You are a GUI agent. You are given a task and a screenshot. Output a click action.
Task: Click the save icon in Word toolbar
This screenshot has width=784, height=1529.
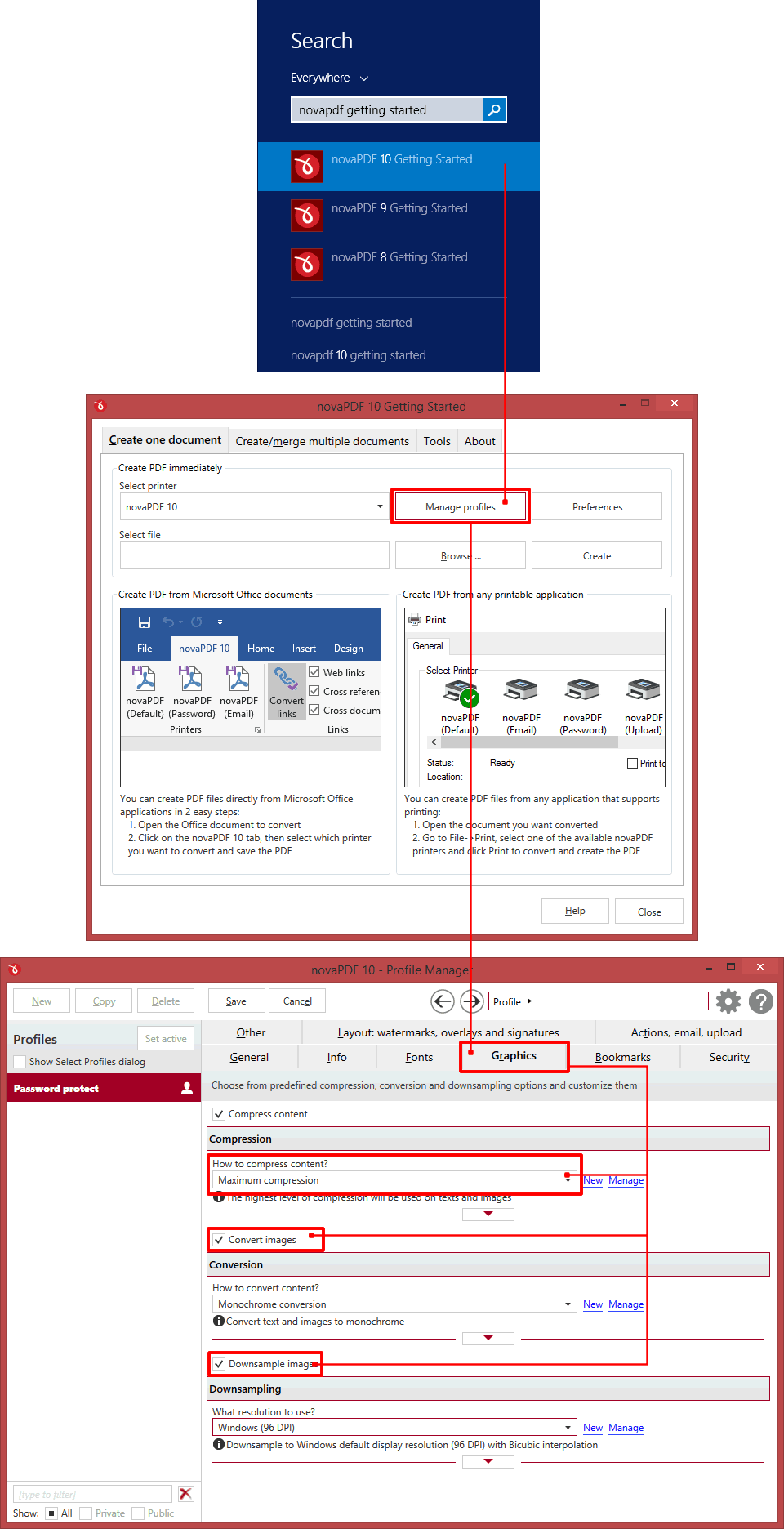coord(145,622)
